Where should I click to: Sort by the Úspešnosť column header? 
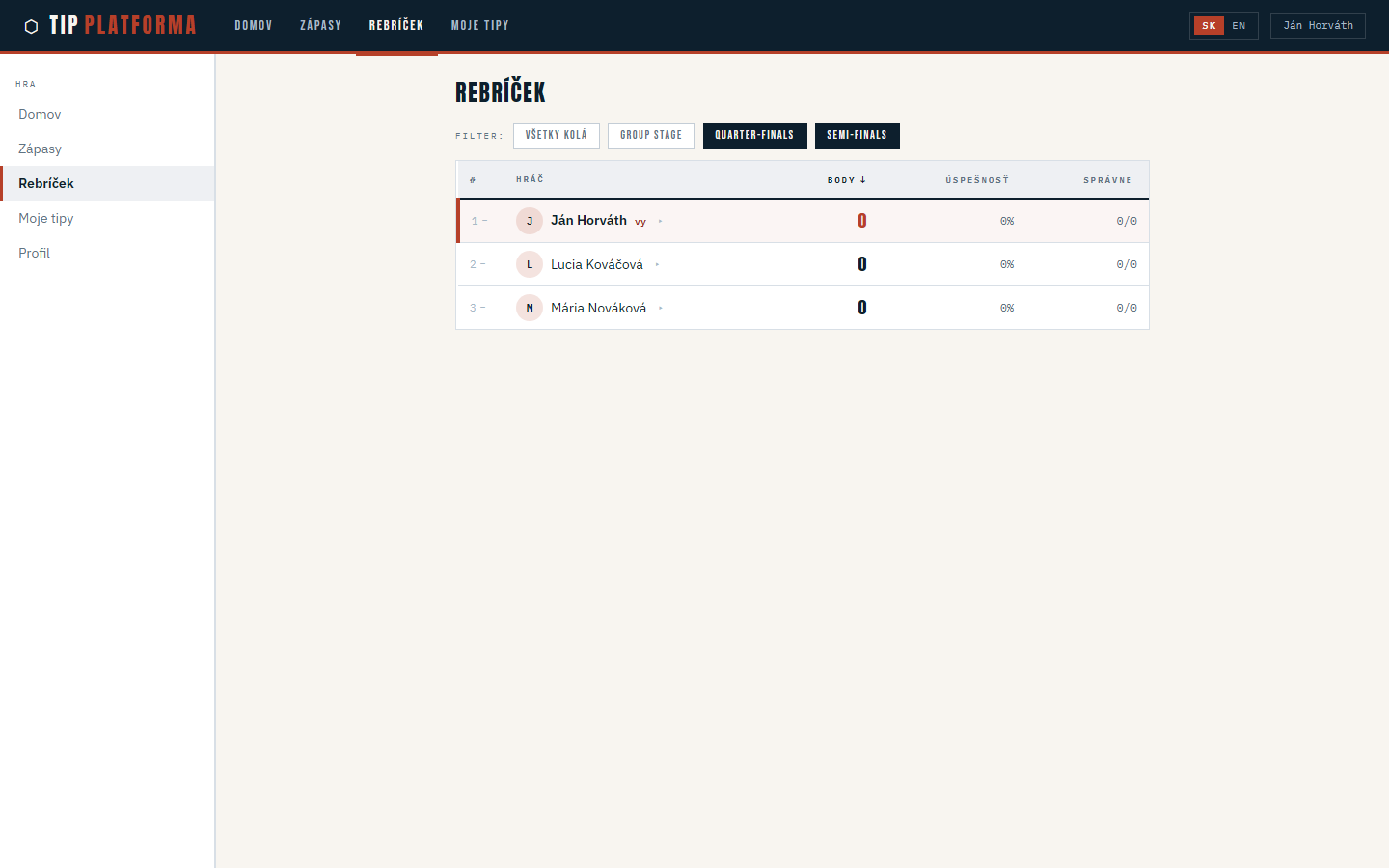[x=976, y=180]
